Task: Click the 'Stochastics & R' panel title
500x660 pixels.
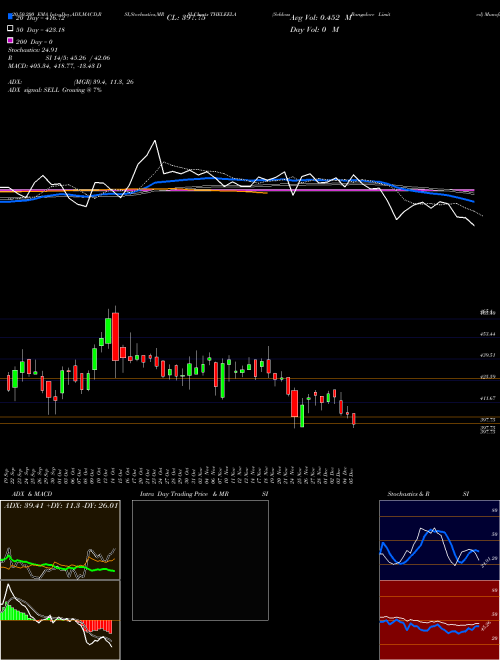Action: click(x=408, y=494)
